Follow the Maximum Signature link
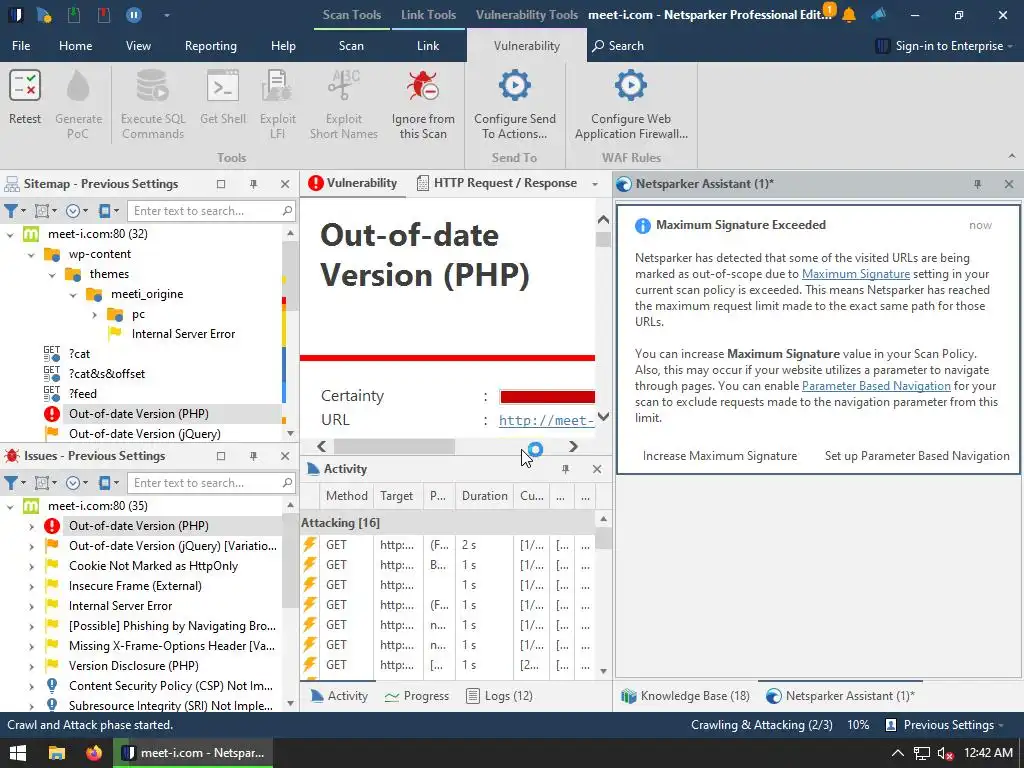 (856, 274)
